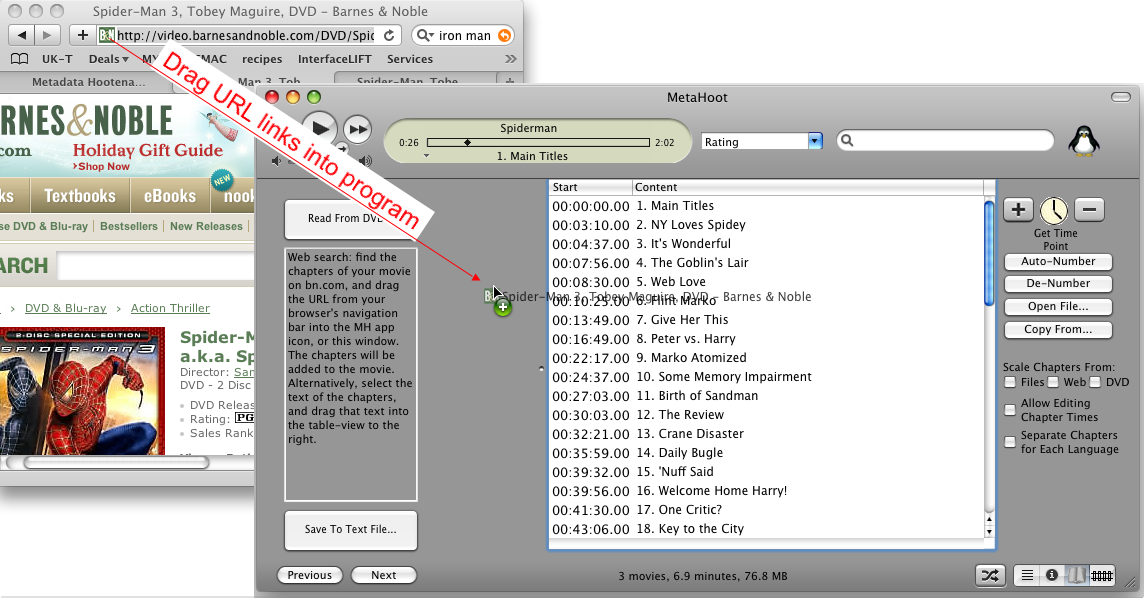Click the scroll up arrow of the chapter list
The image size is (1144, 599).
click(989, 519)
